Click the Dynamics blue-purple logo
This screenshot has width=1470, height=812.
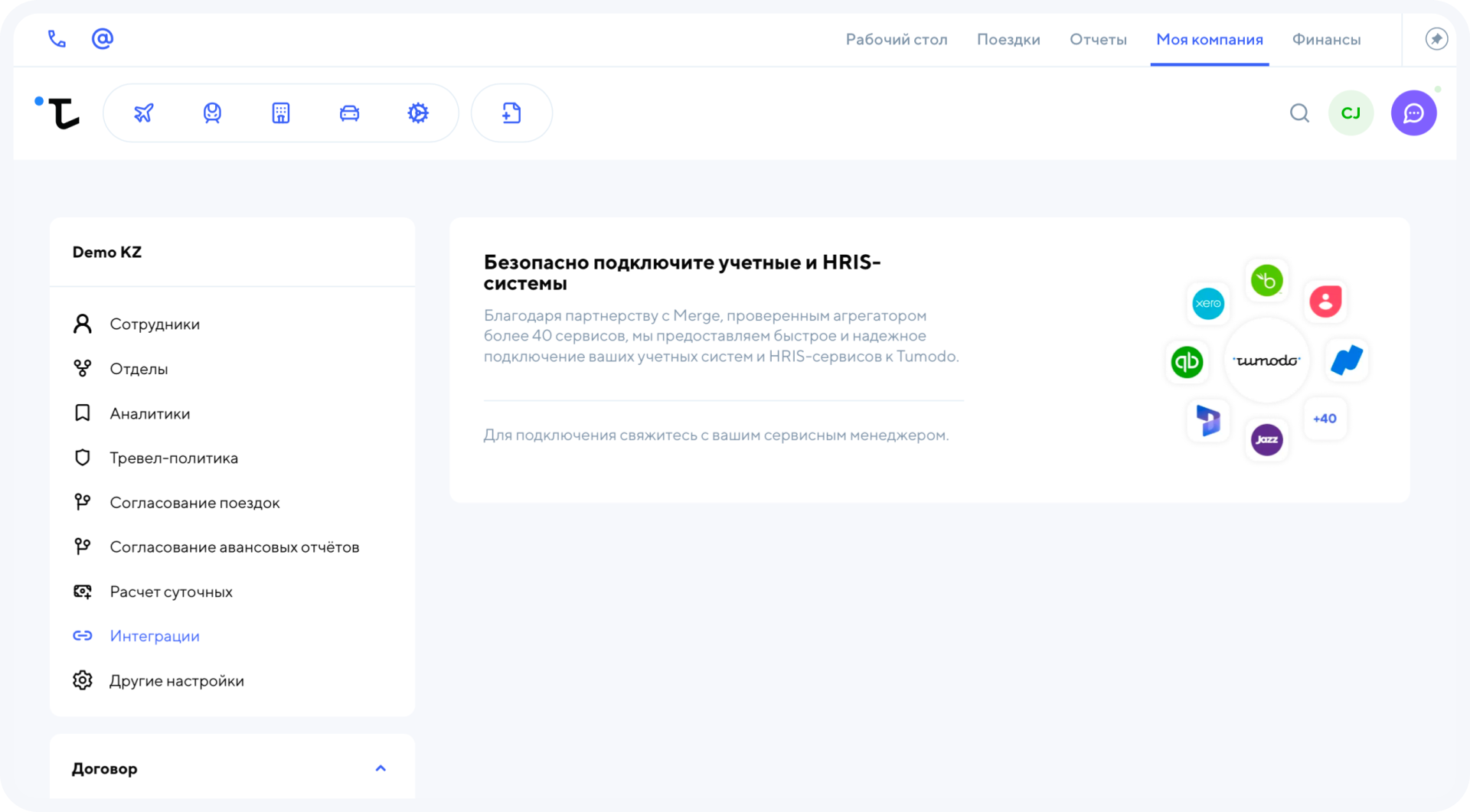click(x=1207, y=420)
